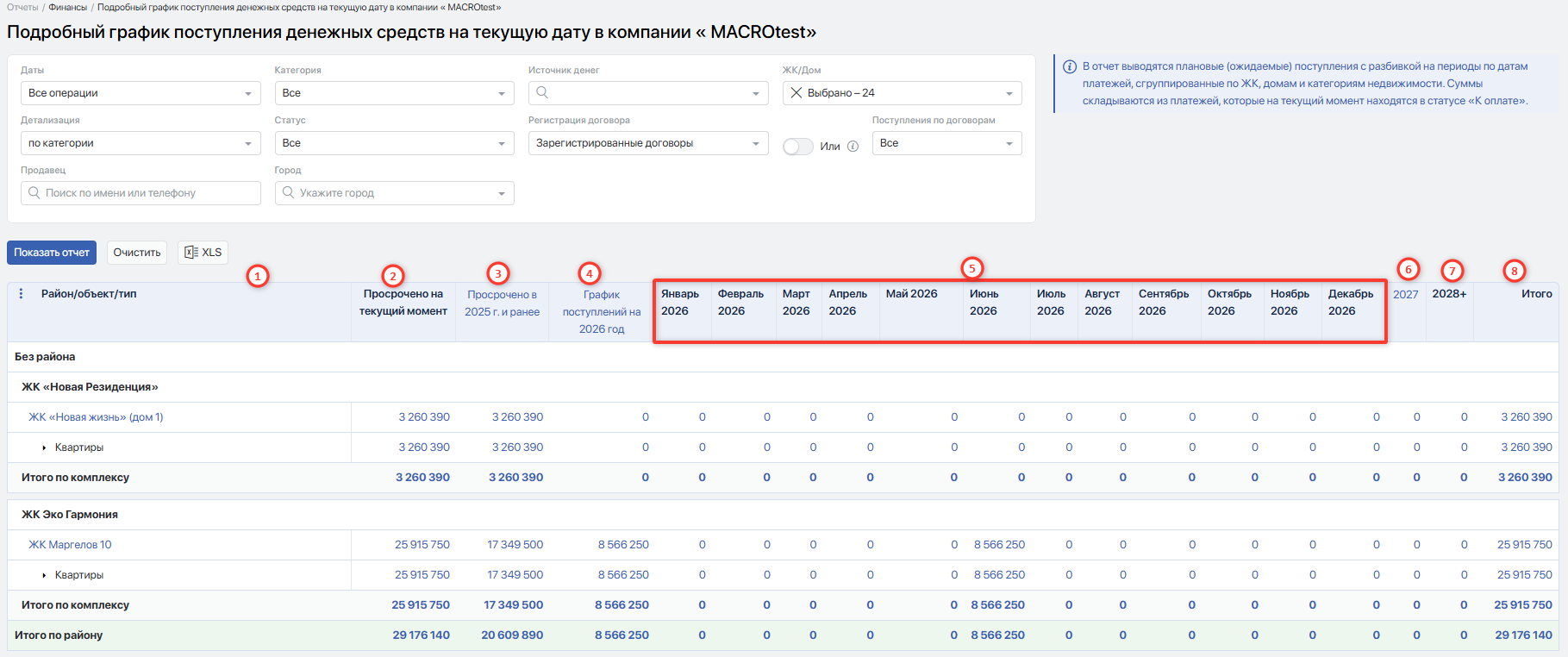Click the Итого по району row label
This screenshot has height=657, width=1568.
tap(59, 635)
